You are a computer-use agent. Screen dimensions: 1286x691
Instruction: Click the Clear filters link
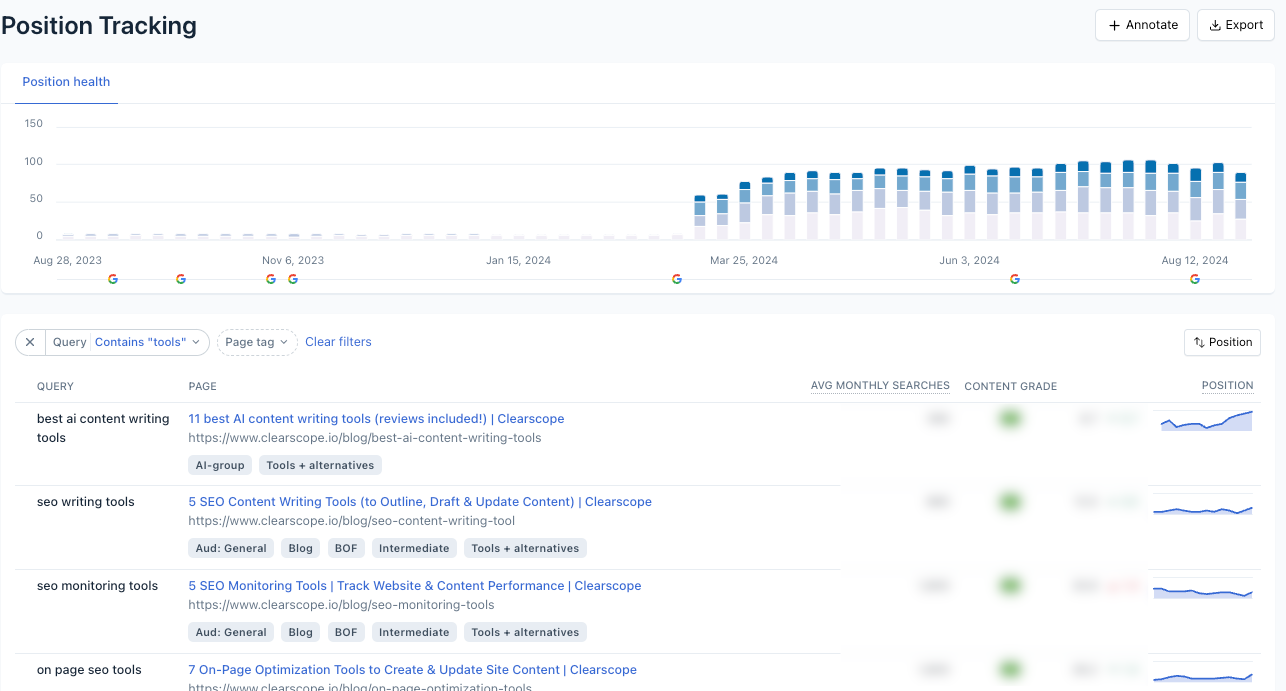[338, 342]
